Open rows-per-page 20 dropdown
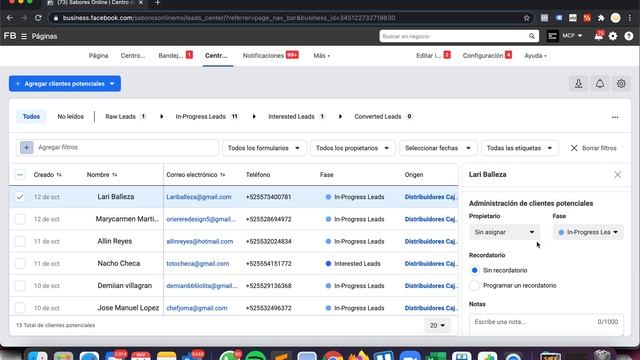The image size is (640, 360). [x=437, y=325]
